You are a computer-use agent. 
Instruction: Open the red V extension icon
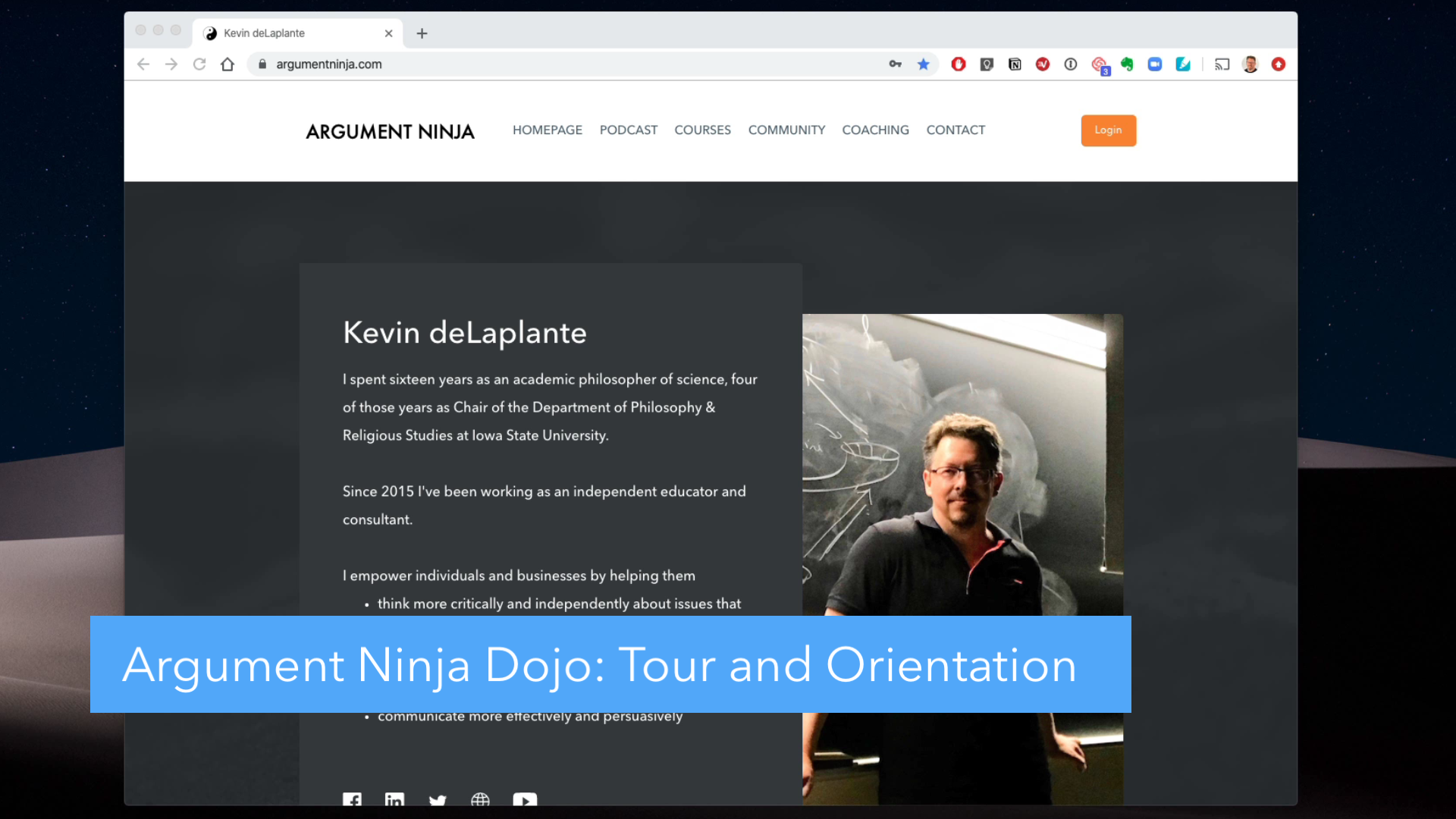click(x=1043, y=64)
